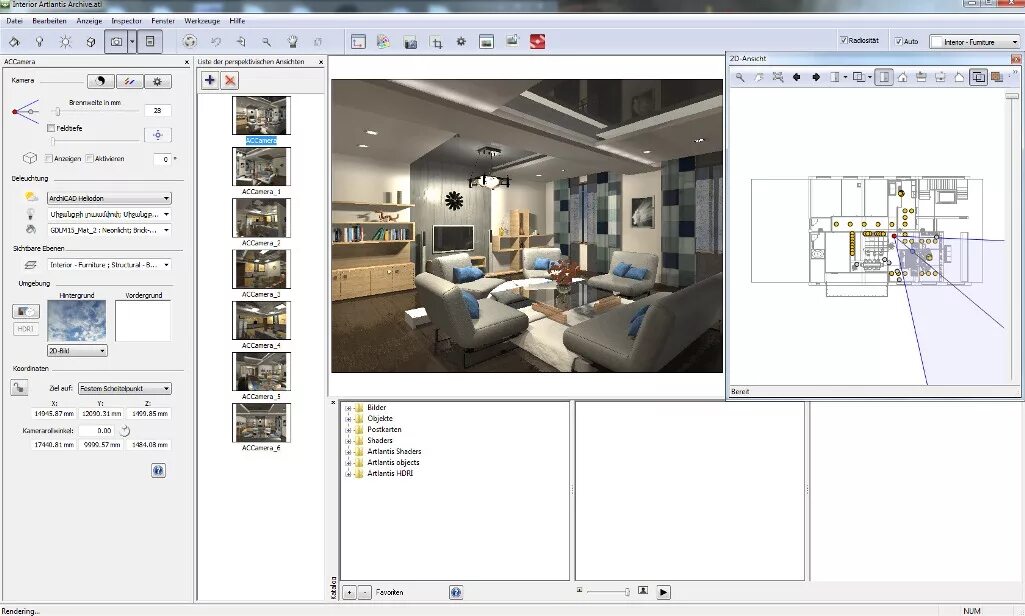Delete the selected perspective view

pyautogui.click(x=230, y=80)
